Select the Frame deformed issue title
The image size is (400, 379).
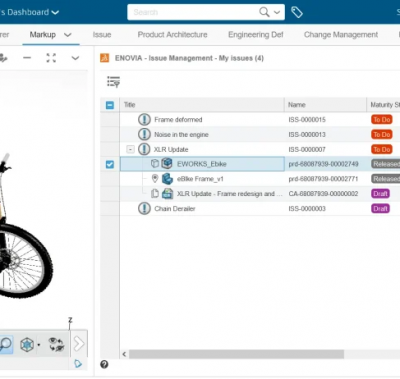click(178, 120)
